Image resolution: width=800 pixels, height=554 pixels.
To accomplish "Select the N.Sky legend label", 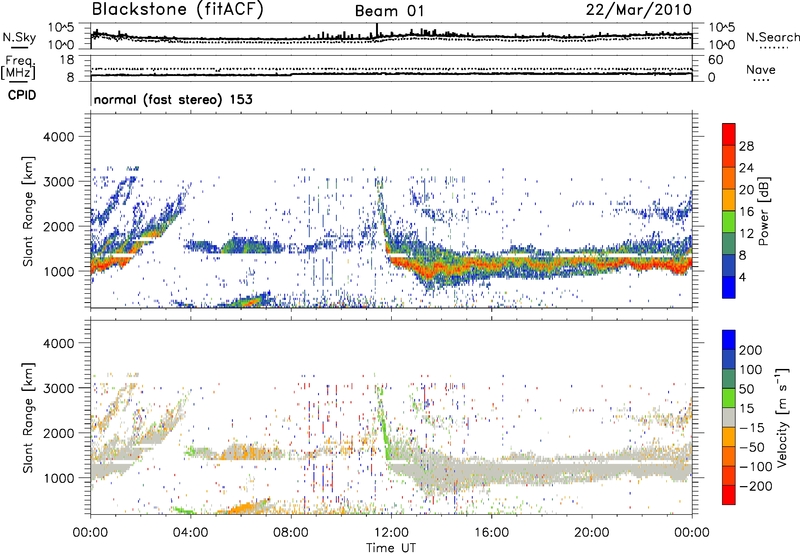I will [x=19, y=37].
